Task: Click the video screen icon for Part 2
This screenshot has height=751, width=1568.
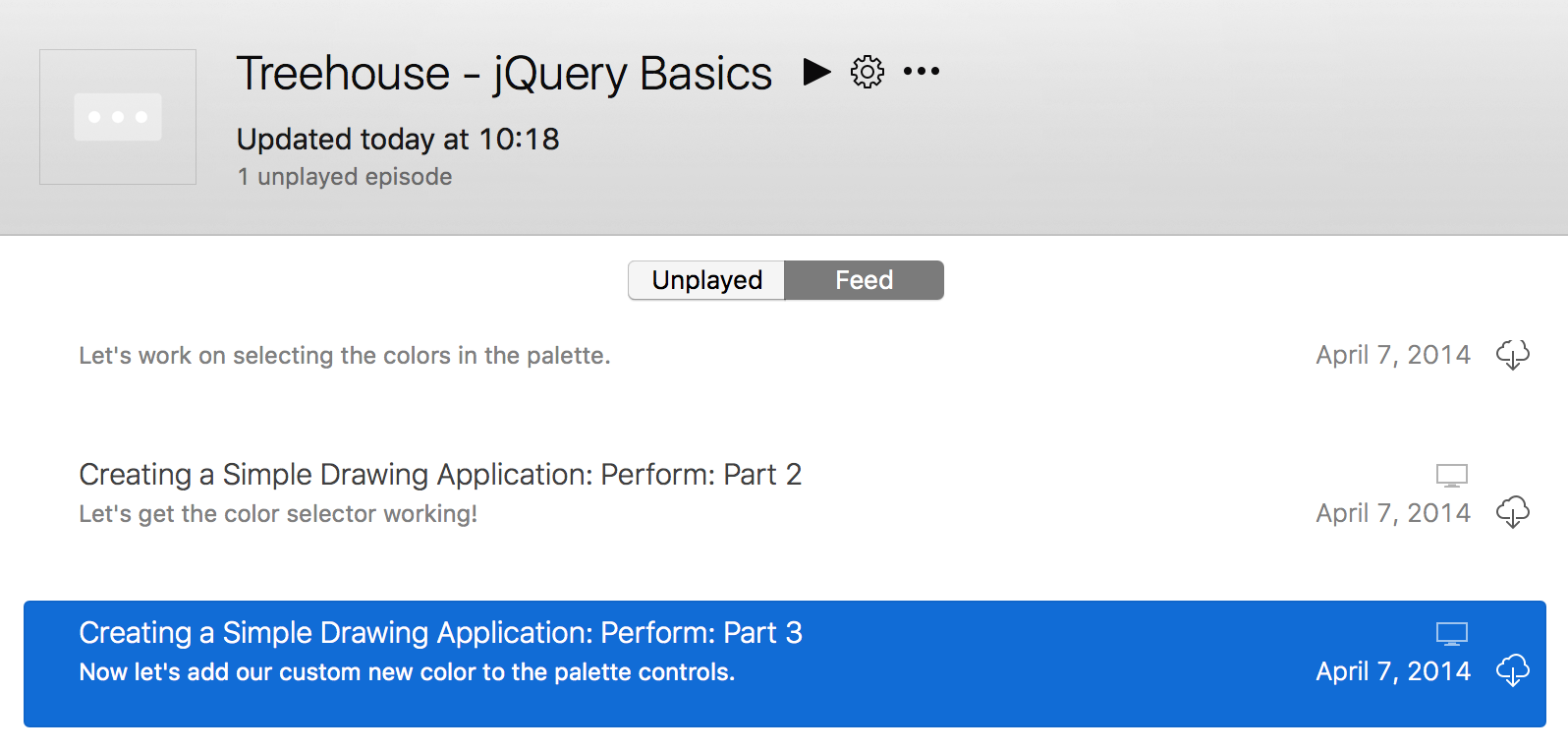Action: pyautogui.click(x=1452, y=476)
